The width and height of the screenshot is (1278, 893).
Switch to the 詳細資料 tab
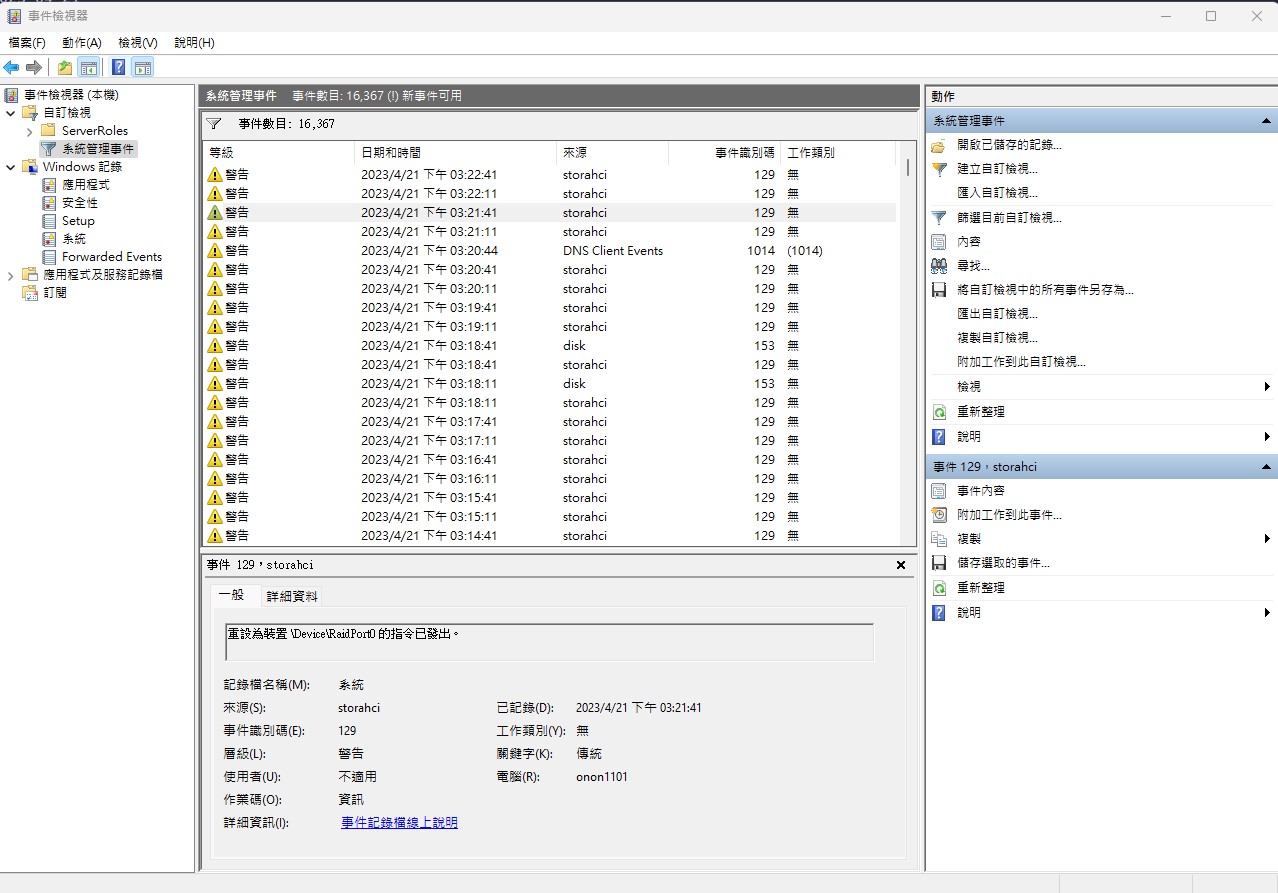pos(291,596)
